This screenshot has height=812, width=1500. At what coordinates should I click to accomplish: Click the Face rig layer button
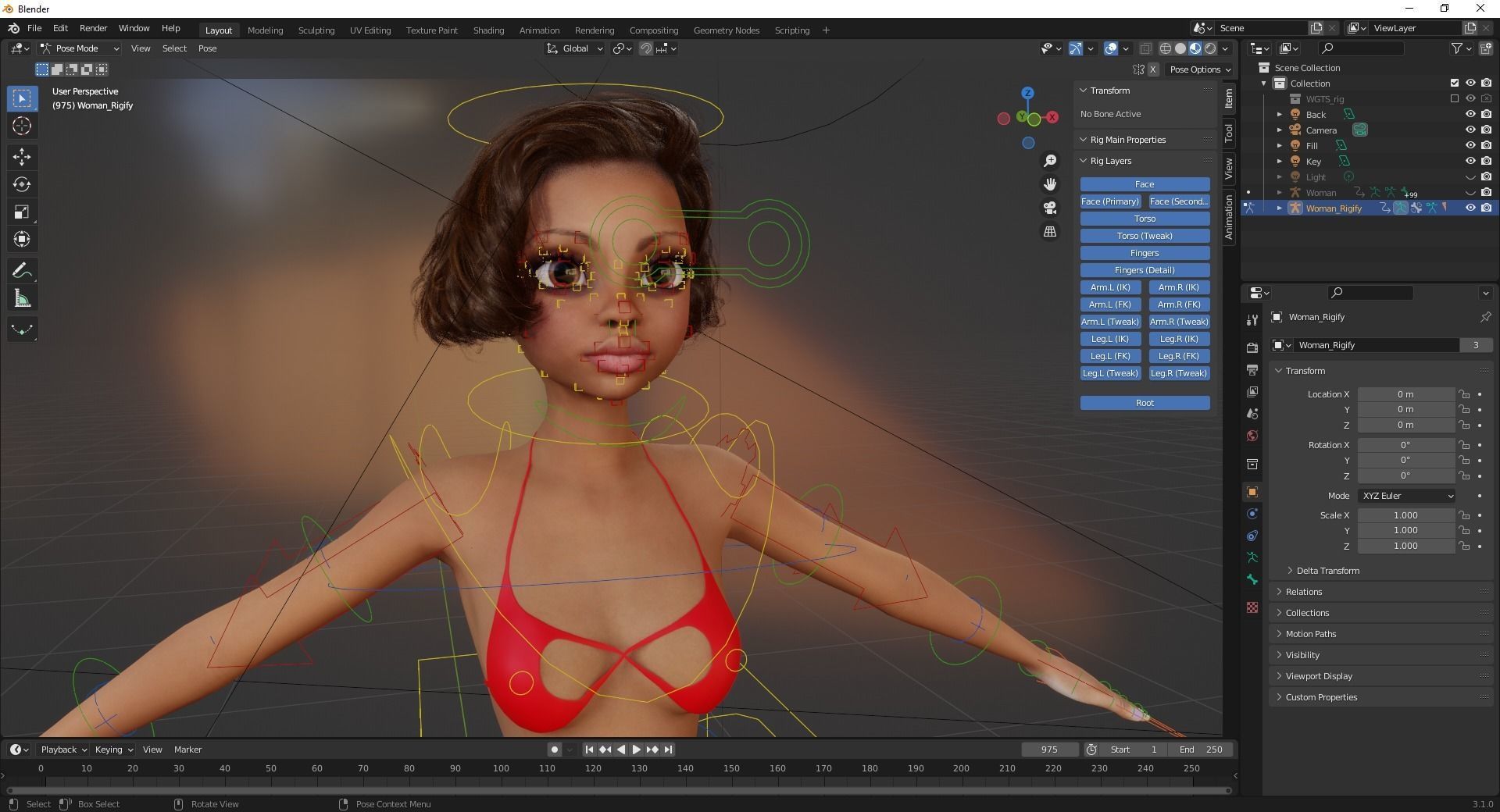1145,184
